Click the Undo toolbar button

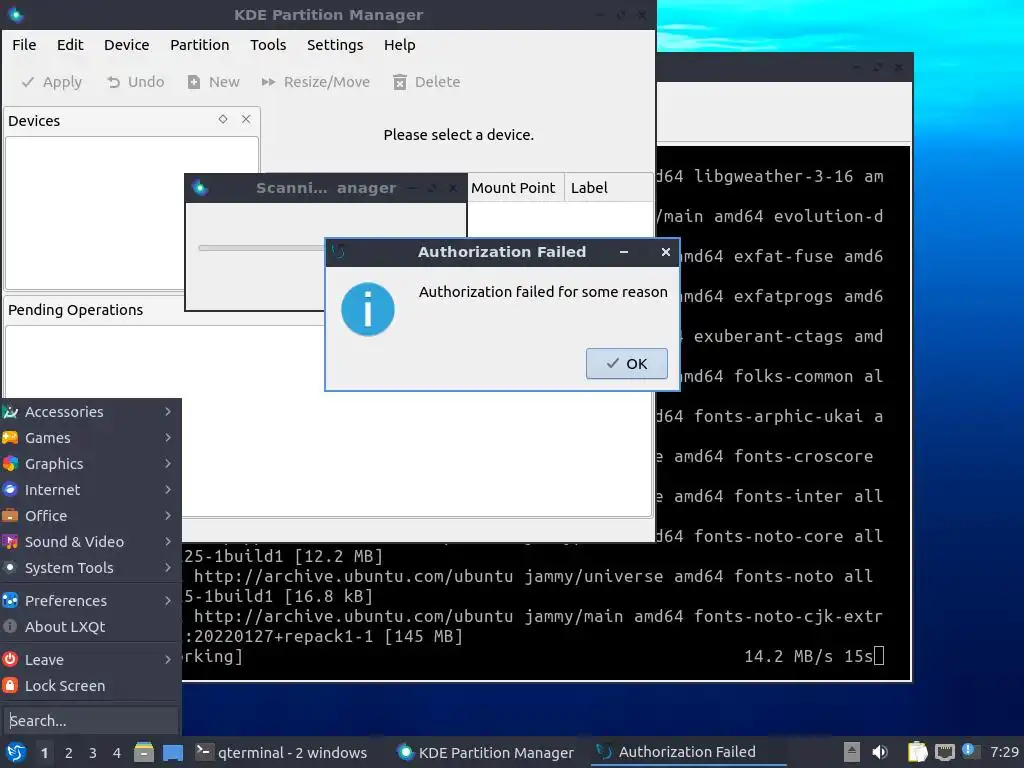click(135, 82)
